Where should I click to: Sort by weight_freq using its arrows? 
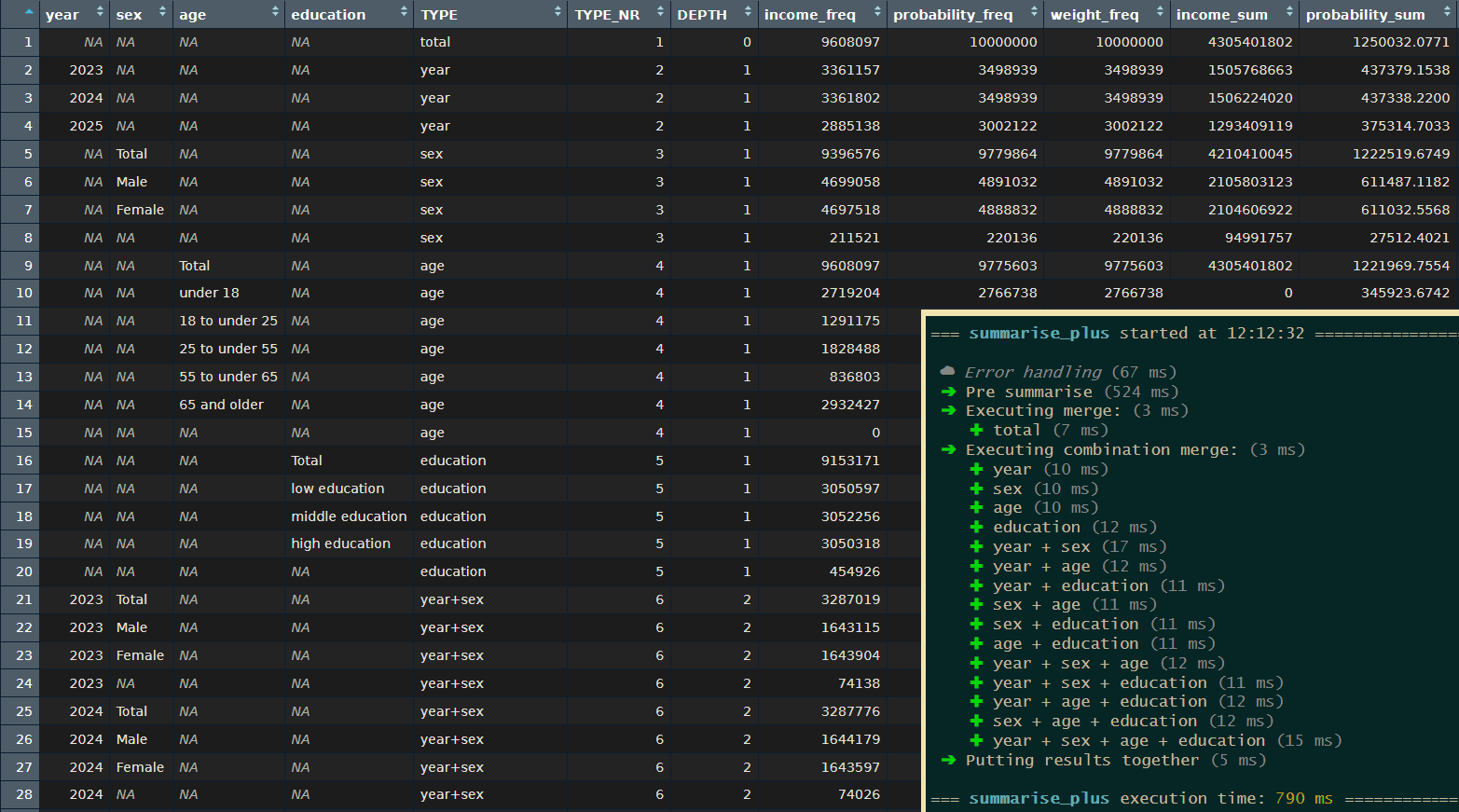(1160, 13)
